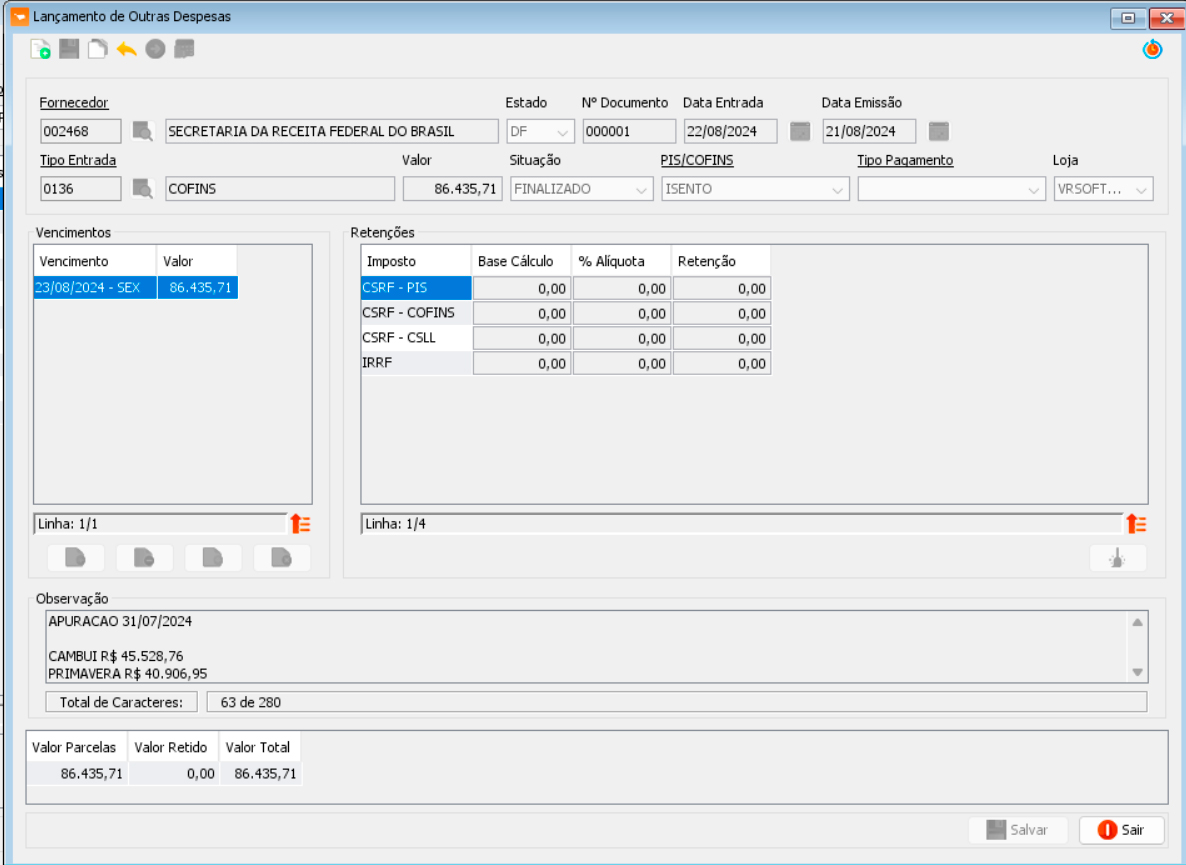Viewport: 1186px width, 865px height.
Task: Click the Sair button
Action: tap(1121, 830)
